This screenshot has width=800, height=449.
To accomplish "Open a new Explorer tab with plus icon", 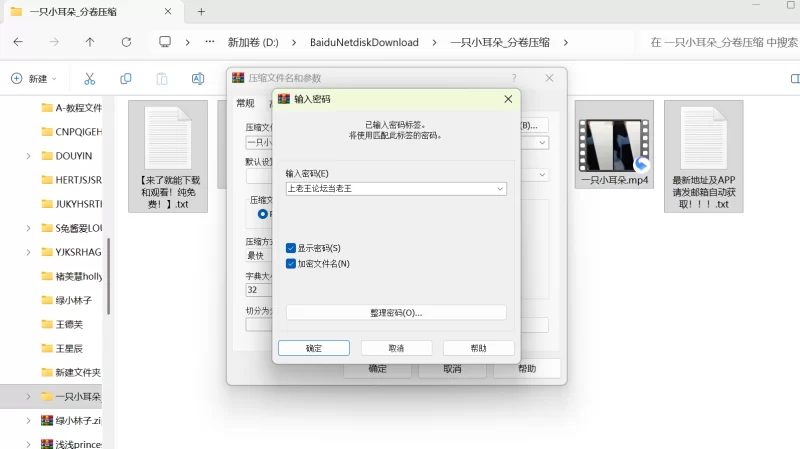I will point(201,12).
